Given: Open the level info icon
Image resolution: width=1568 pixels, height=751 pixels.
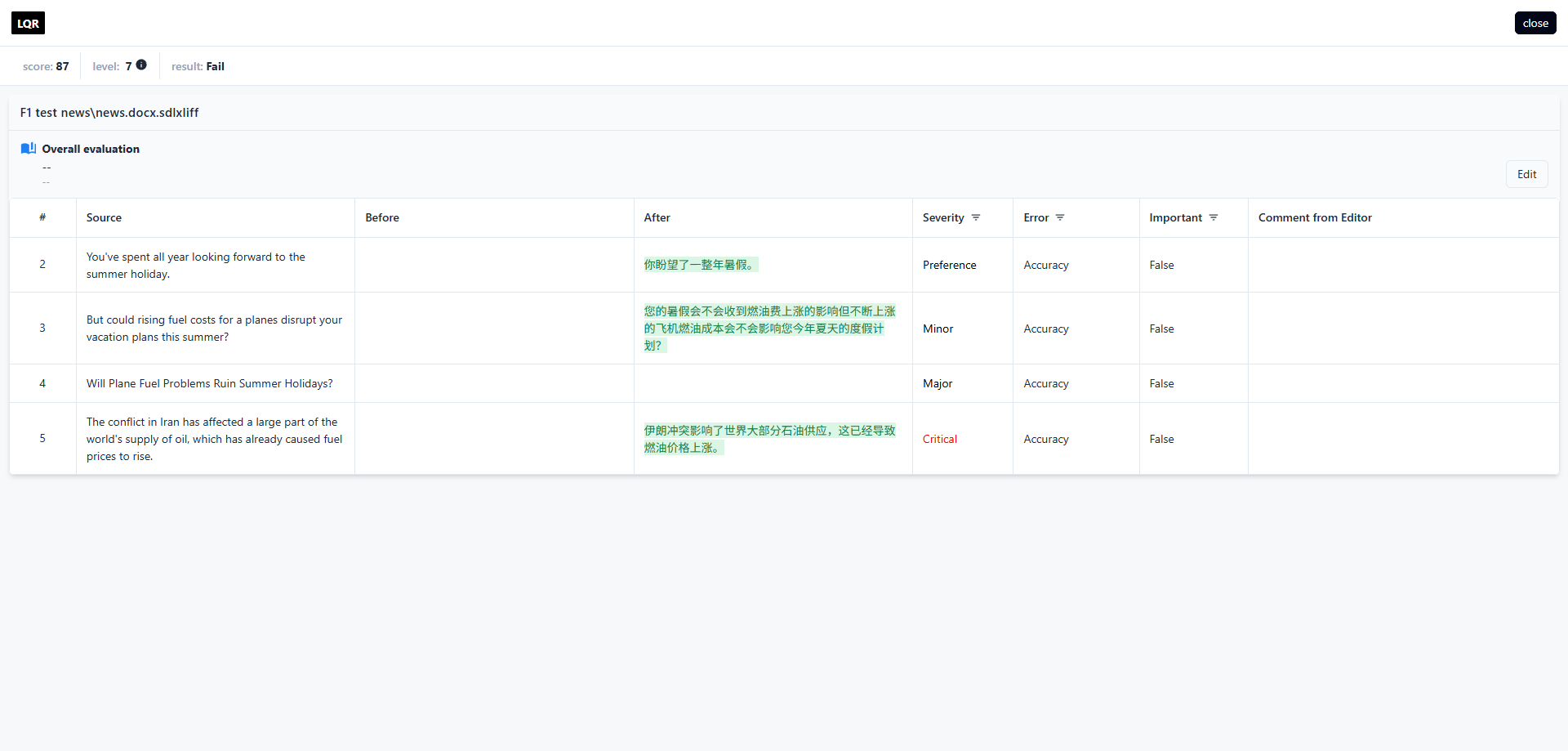Looking at the screenshot, I should click(x=141, y=65).
